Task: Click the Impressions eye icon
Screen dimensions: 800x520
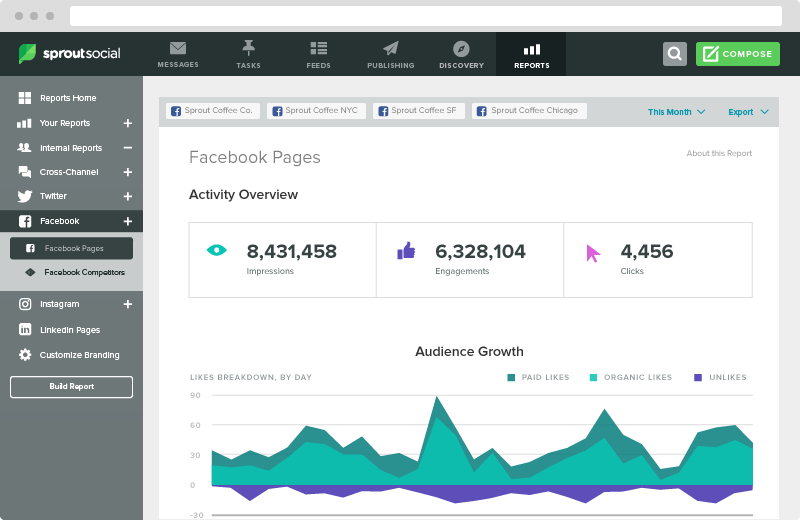Action: click(216, 250)
